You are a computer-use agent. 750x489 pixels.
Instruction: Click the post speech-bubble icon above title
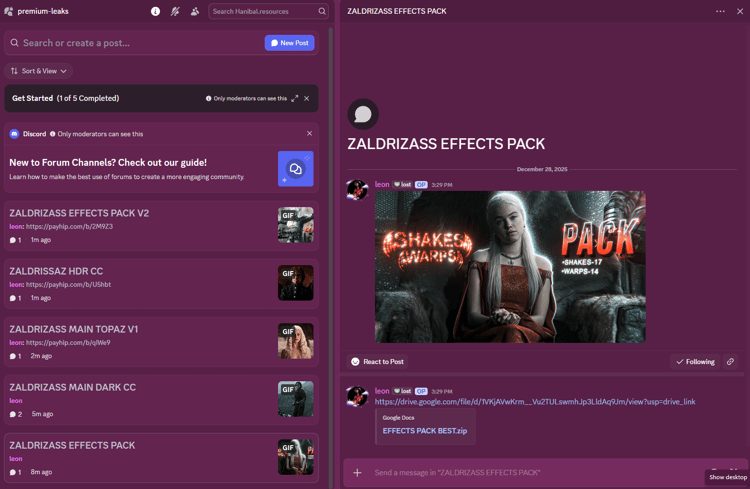point(363,114)
